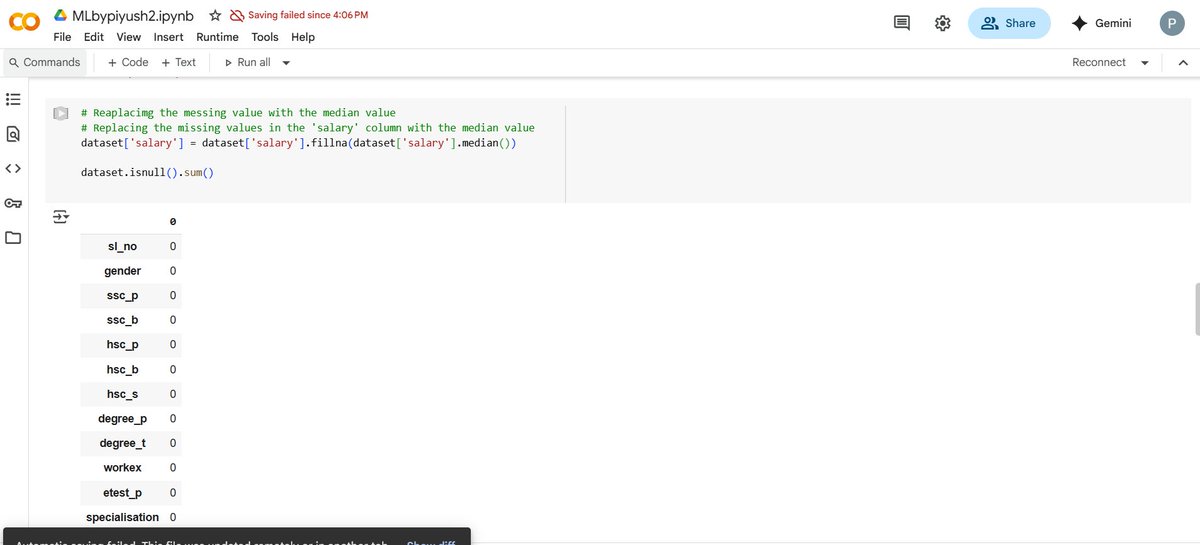Click the hsc_b row label
The height and width of the screenshot is (545, 1200).
click(x=123, y=370)
